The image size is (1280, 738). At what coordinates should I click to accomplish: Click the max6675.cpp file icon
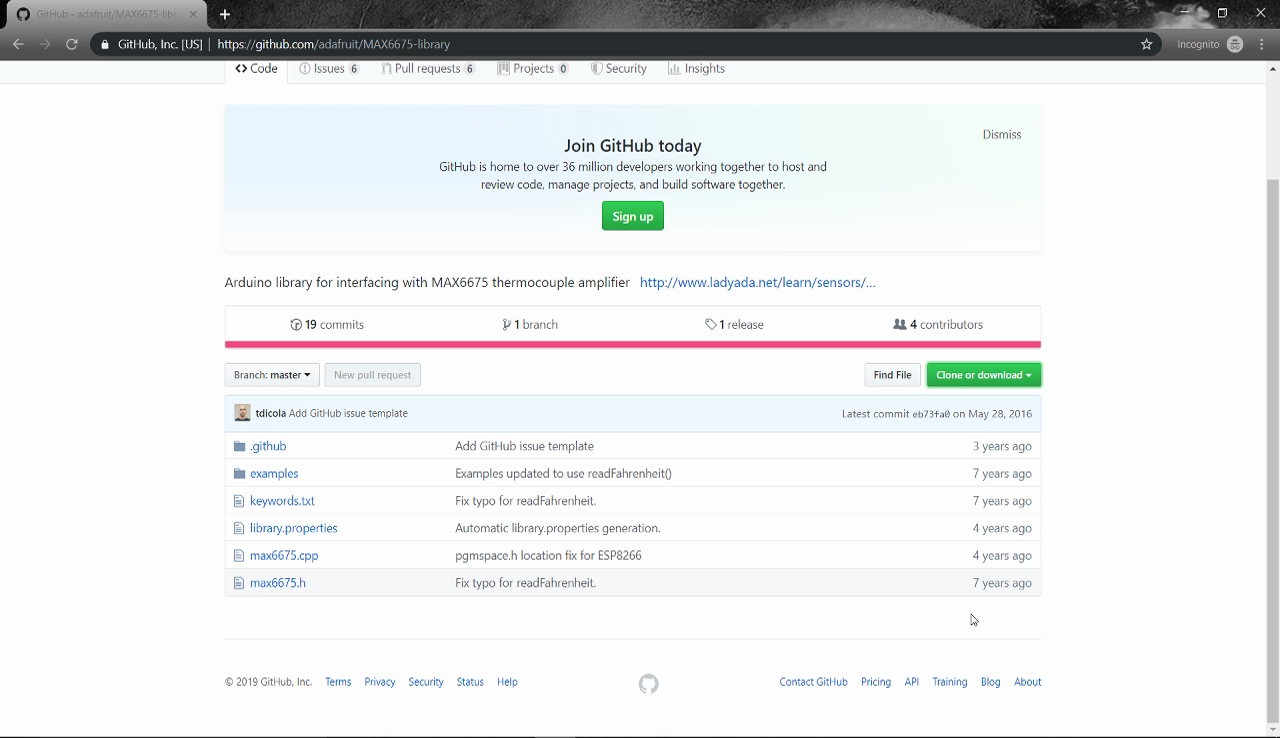pos(239,555)
